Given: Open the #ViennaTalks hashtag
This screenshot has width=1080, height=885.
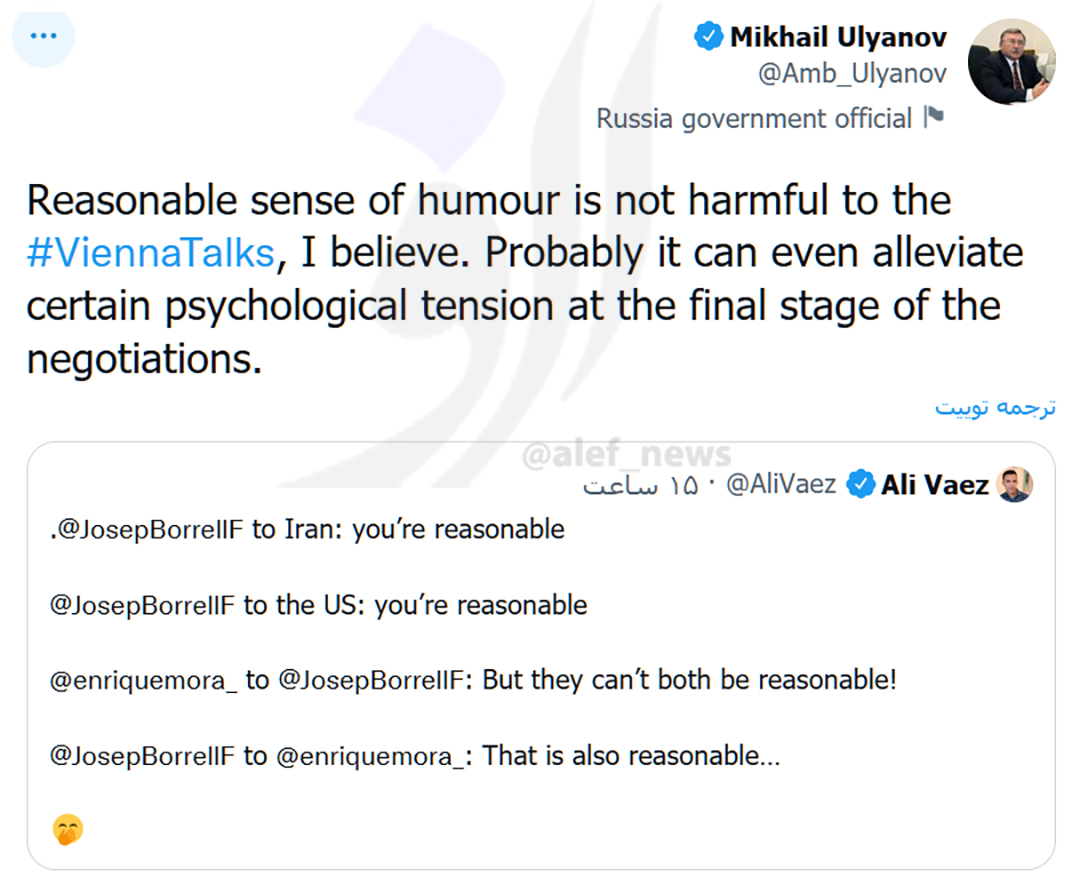Looking at the screenshot, I should (x=150, y=252).
